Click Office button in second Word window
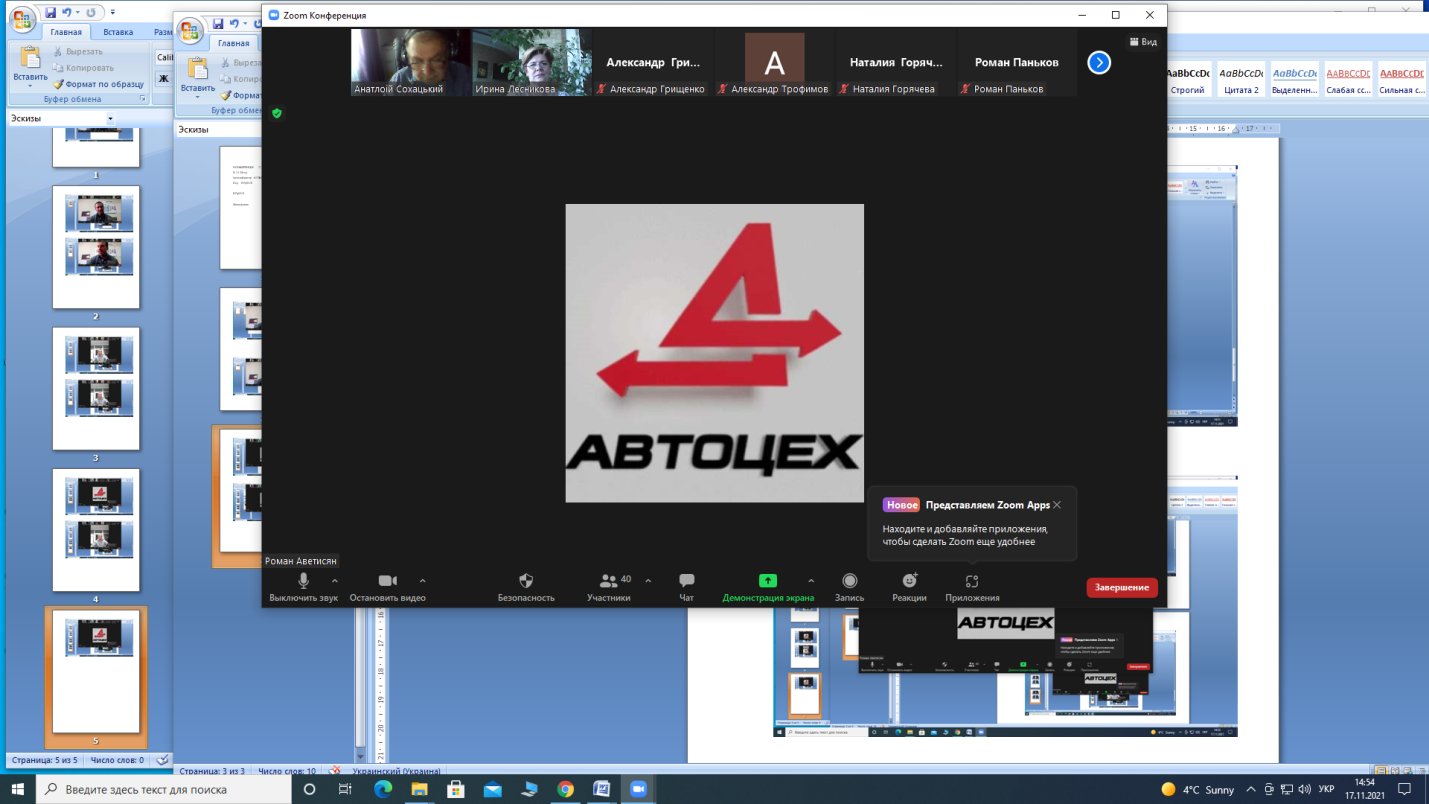The image size is (1429, 804). 191,31
